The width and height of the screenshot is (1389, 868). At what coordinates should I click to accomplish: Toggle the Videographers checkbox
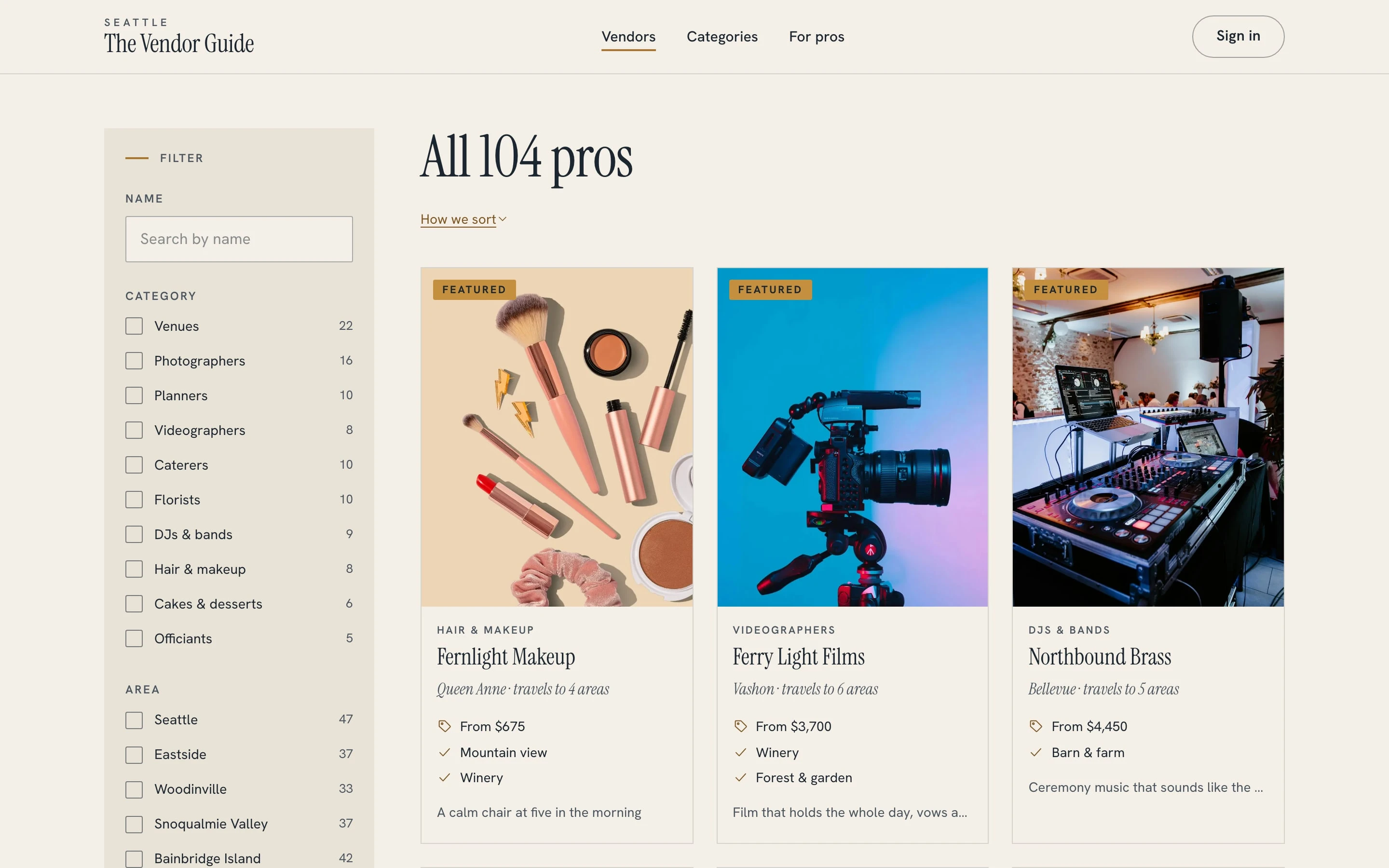click(134, 430)
